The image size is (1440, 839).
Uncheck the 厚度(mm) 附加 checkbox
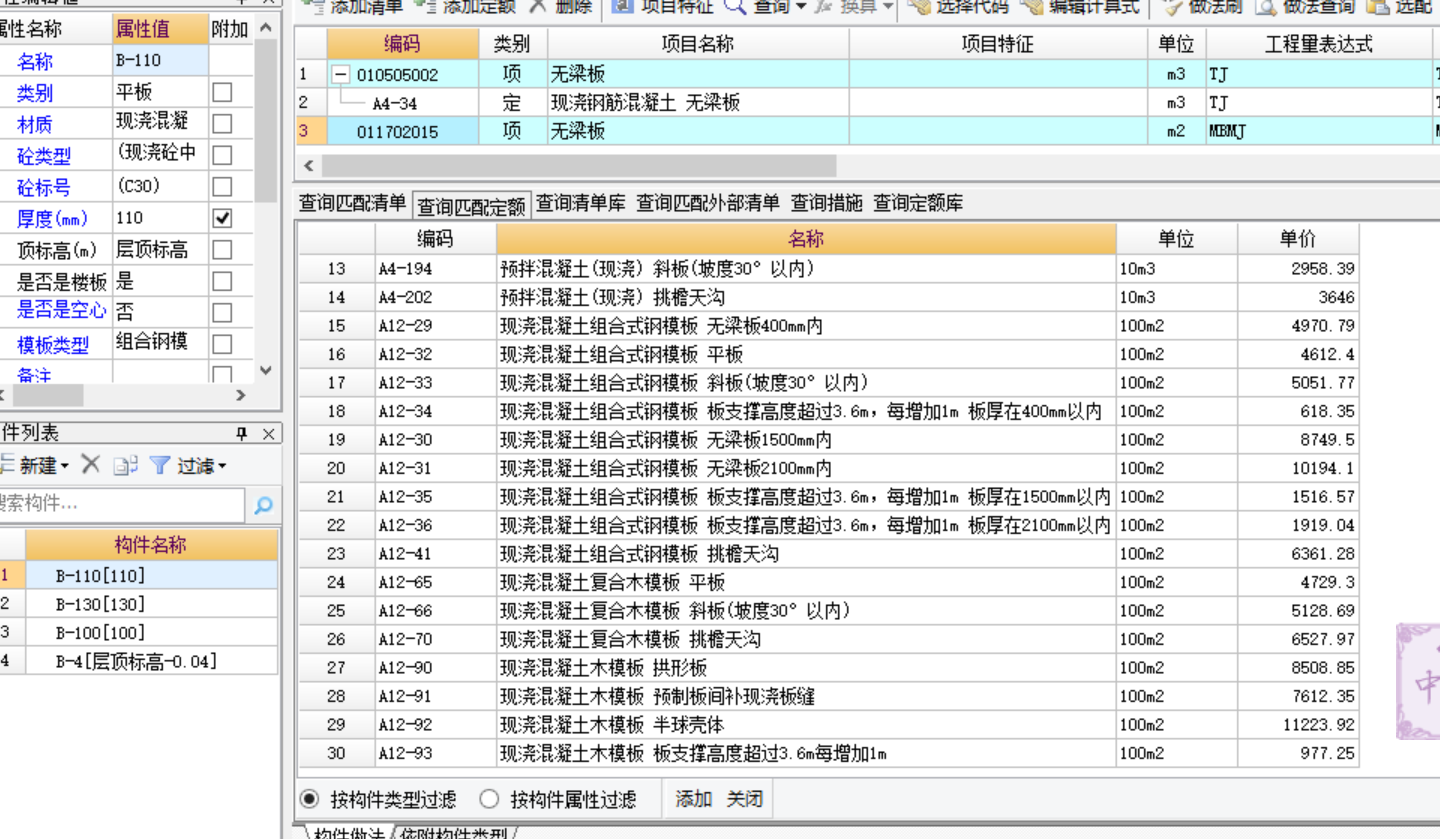222,217
